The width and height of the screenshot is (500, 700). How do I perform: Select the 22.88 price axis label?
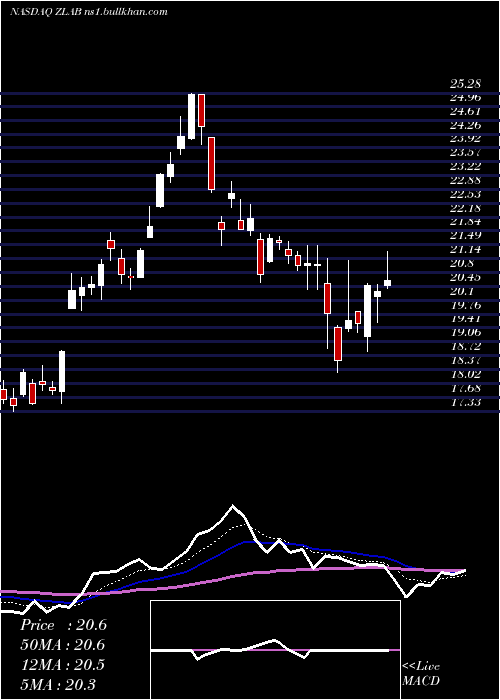click(x=464, y=180)
